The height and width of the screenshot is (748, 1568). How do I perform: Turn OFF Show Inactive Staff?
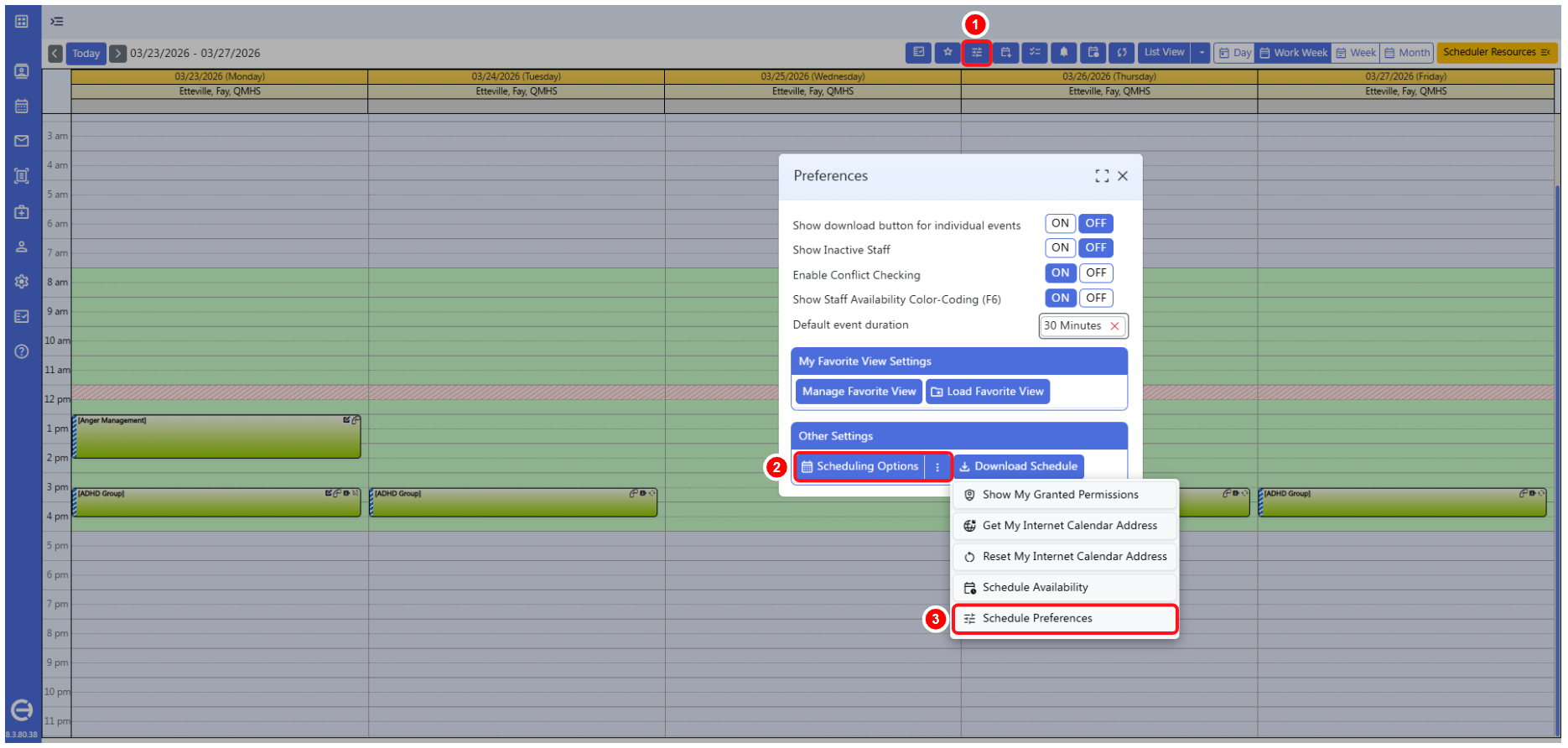click(1096, 248)
